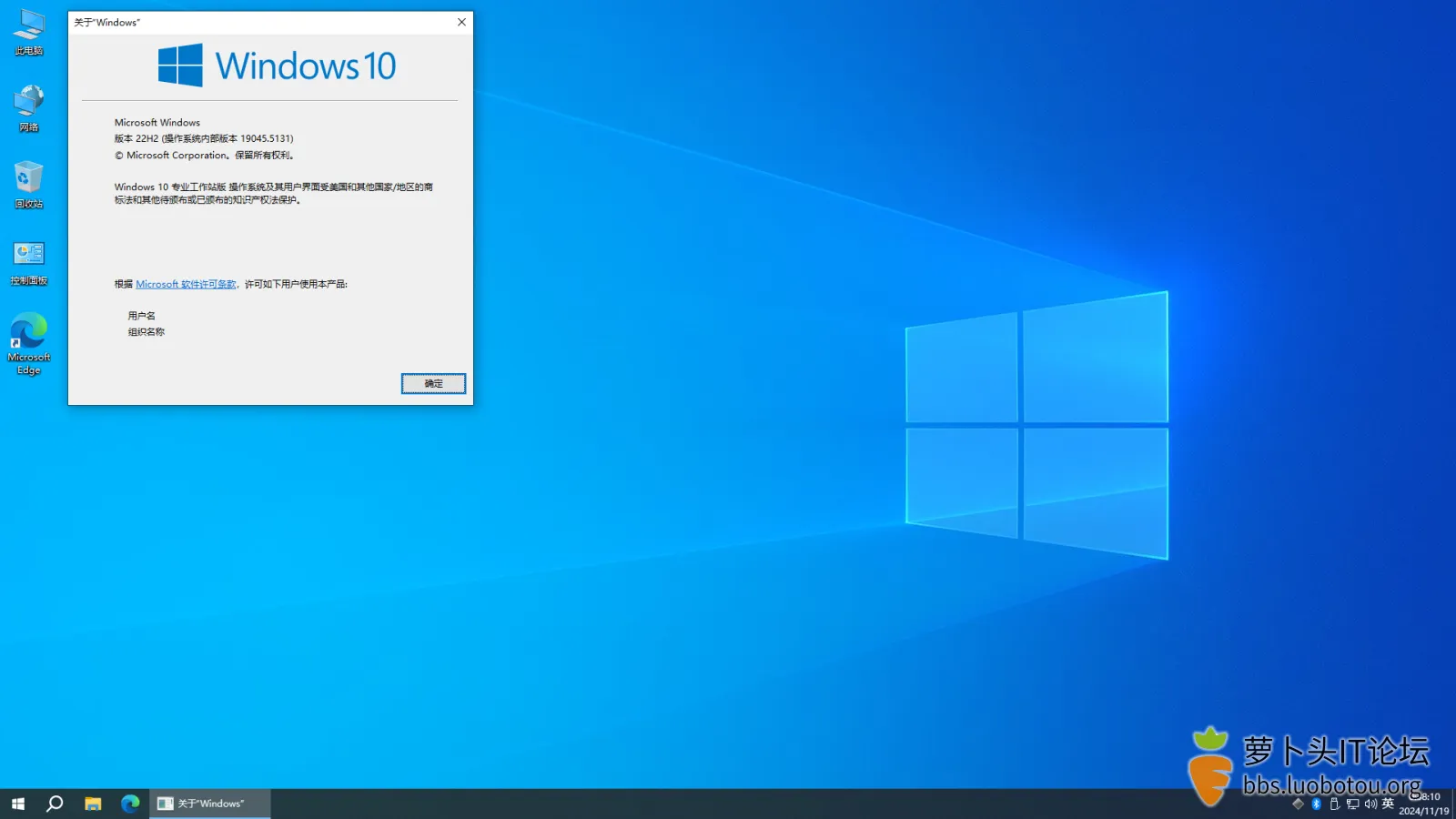Screen dimensions: 1456x819
Task: Launch Edge from the taskbar
Action: click(130, 804)
